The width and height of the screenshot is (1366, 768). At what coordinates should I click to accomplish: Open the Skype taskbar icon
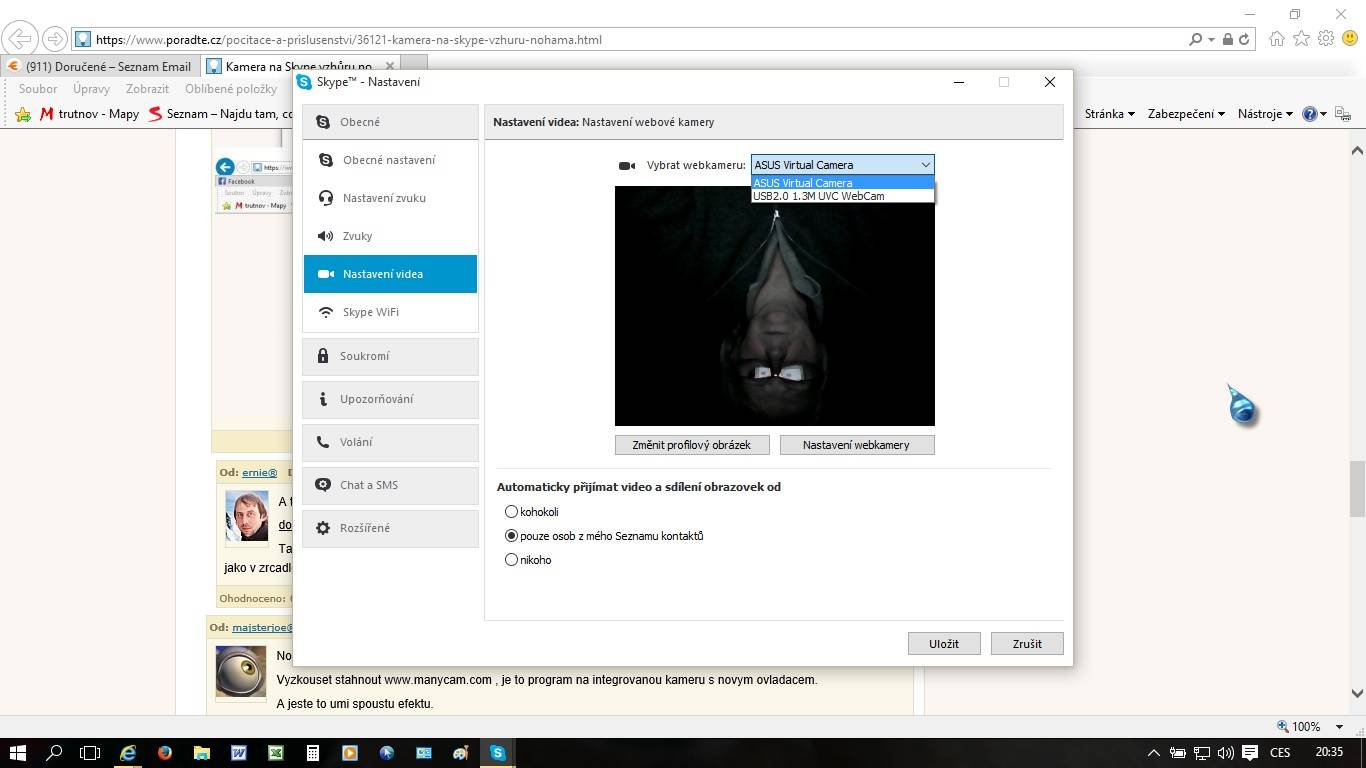(498, 752)
